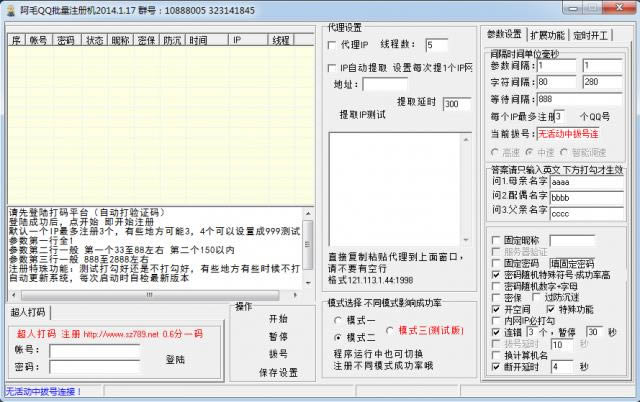Screen dimensions: 640x402
Task: Click the 暂停 seconds field showing 30
Action: (x=594, y=332)
